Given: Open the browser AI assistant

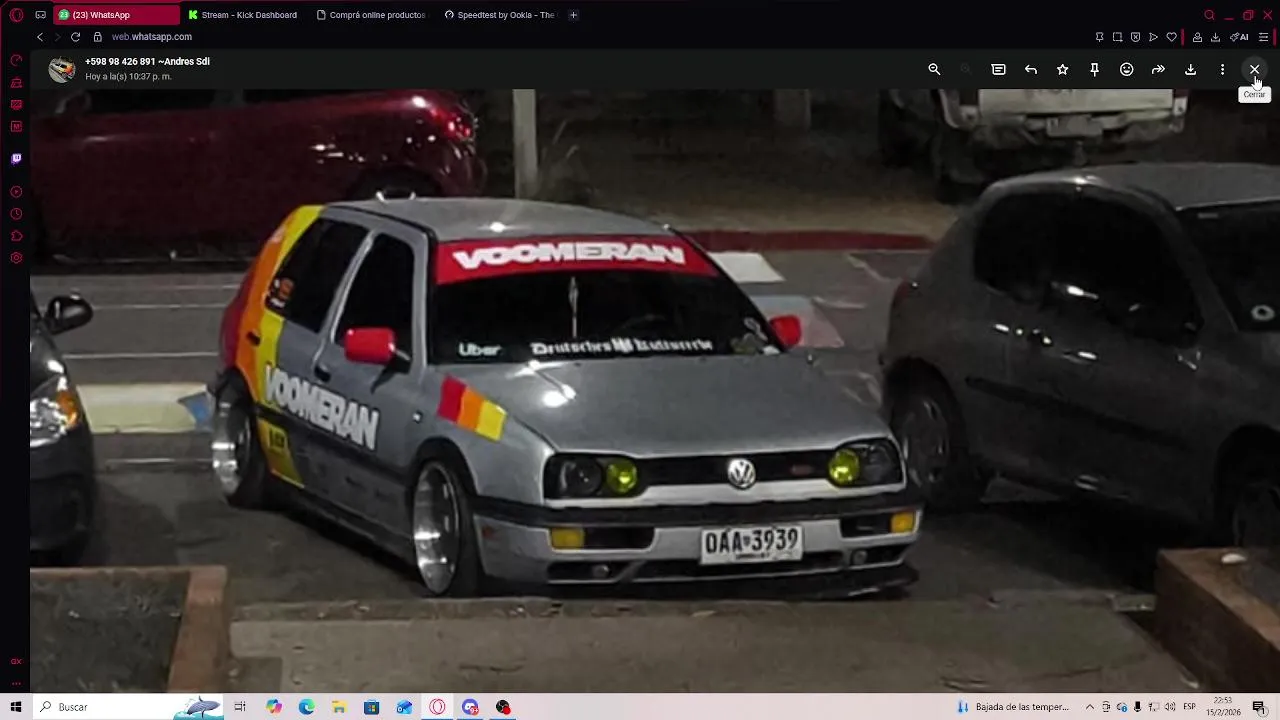Looking at the screenshot, I should [1239, 37].
